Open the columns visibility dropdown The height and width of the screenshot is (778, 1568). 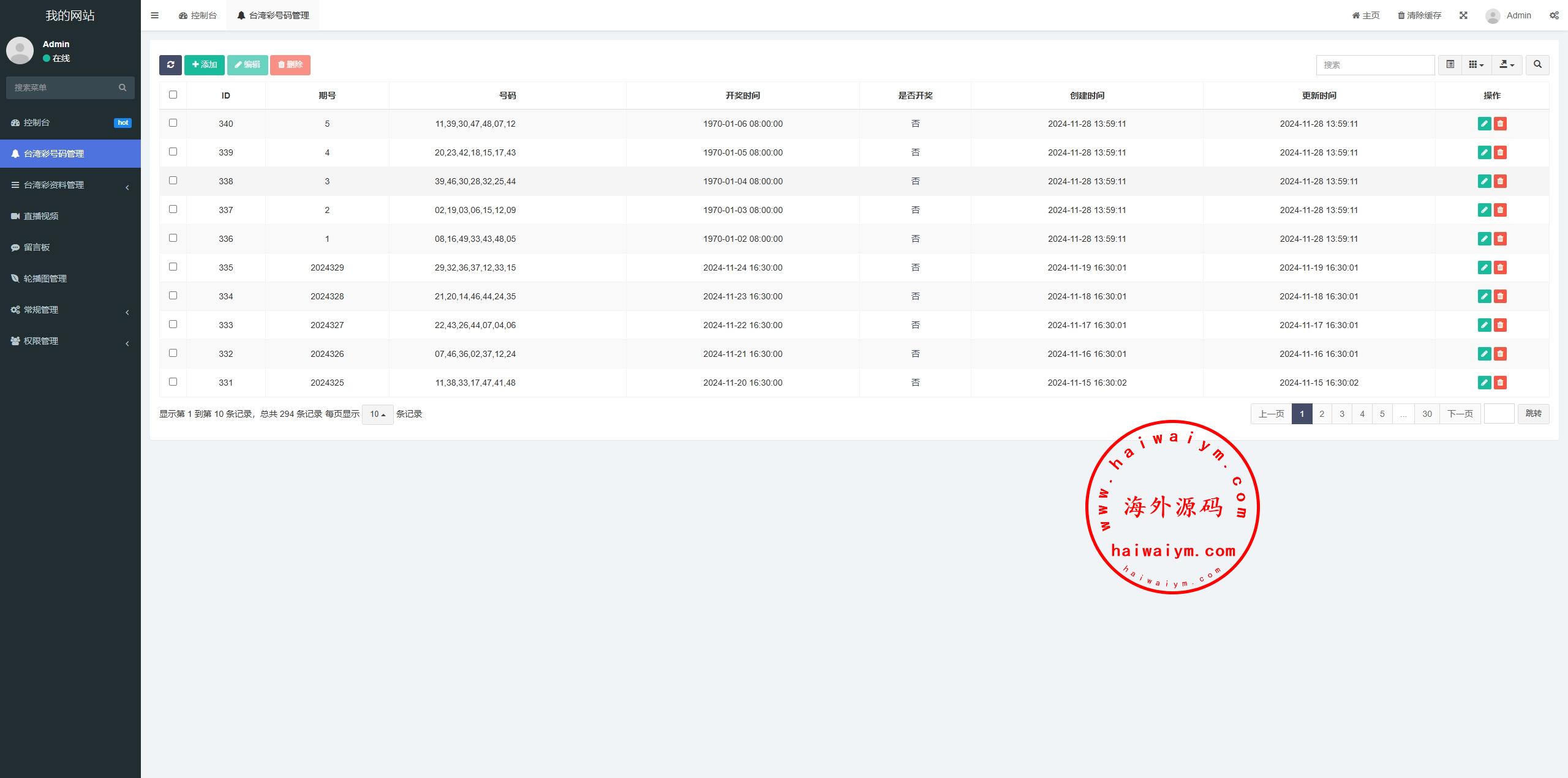pyautogui.click(x=1476, y=65)
